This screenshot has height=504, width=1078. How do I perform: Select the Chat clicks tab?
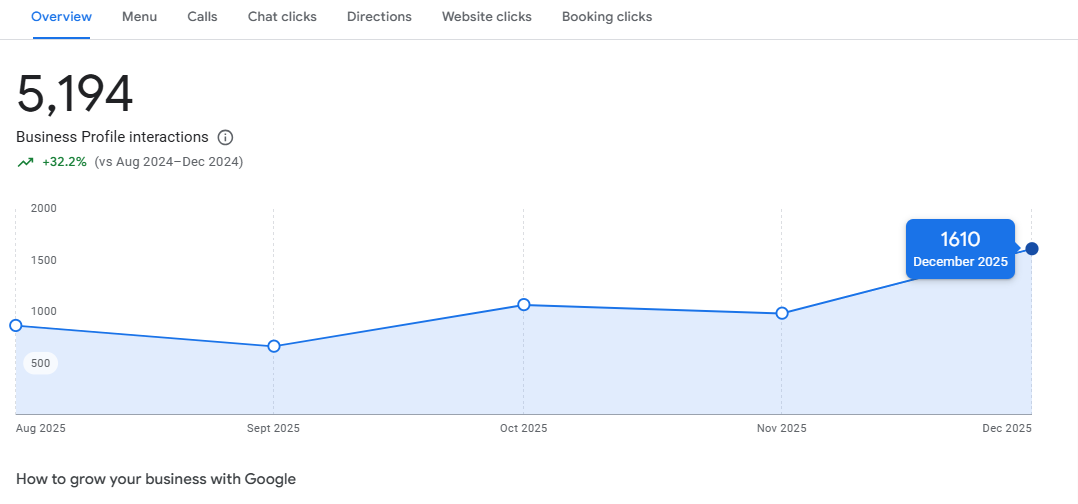pos(282,17)
